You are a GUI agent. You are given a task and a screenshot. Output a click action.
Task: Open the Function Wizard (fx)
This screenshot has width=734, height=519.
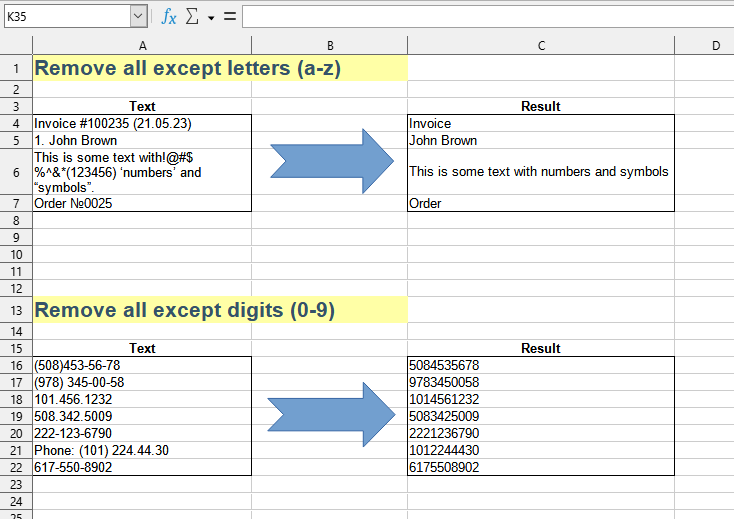coord(169,17)
